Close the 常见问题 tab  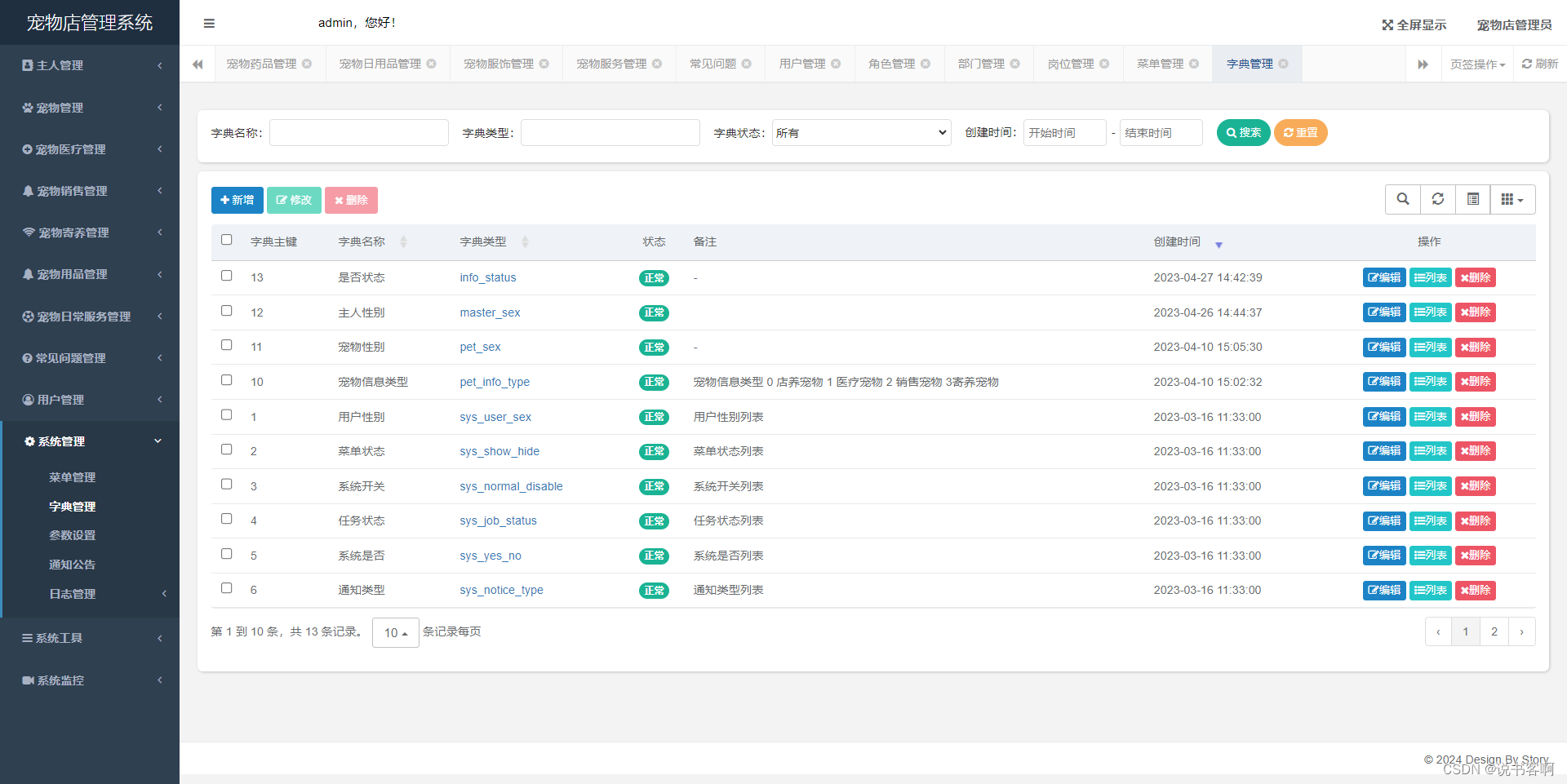747,64
